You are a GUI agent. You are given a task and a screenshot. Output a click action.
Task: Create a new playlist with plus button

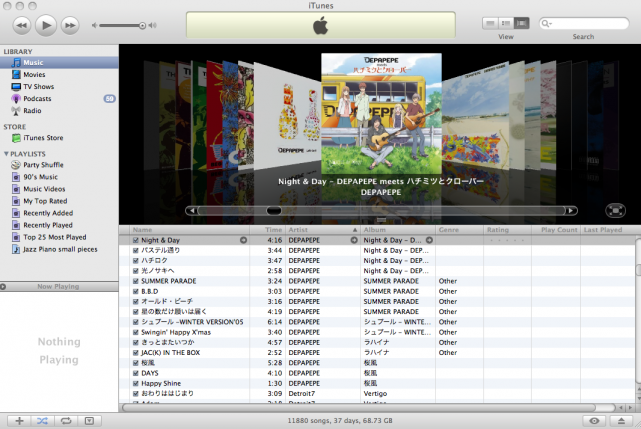tap(19, 421)
